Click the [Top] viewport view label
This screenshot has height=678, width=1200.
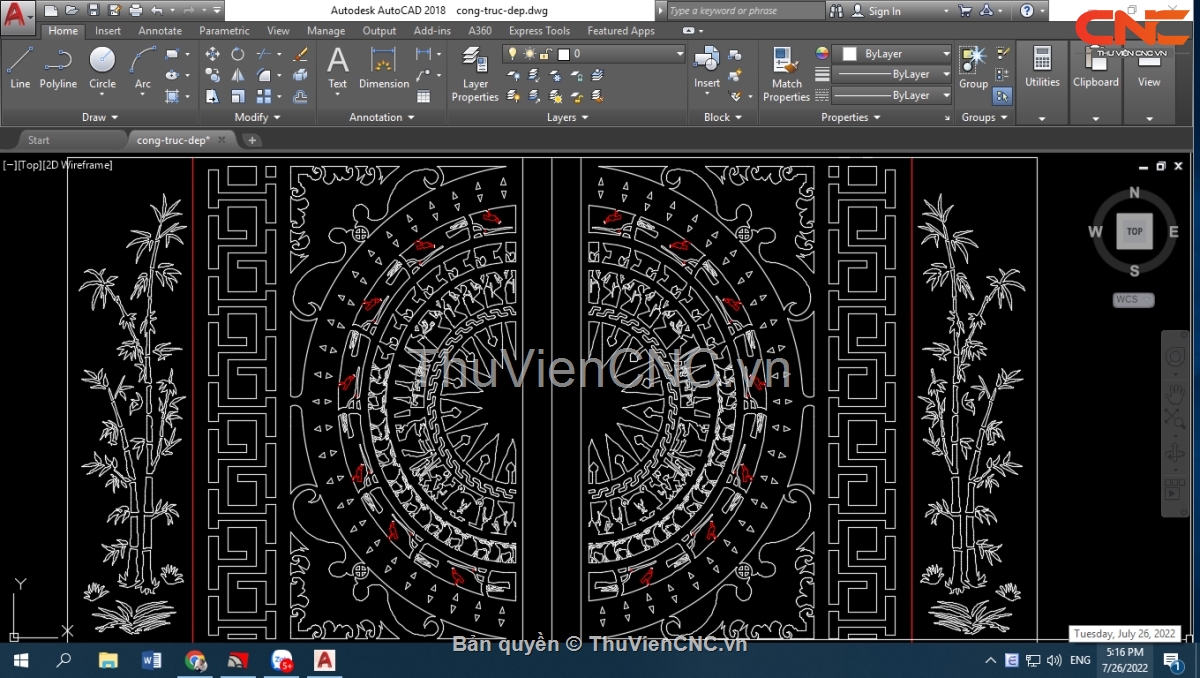(29, 165)
